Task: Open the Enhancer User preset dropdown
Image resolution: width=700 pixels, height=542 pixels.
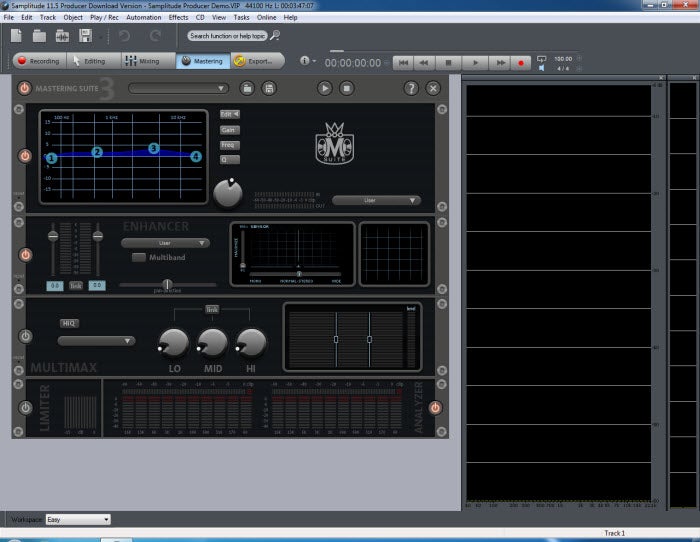Action: (x=165, y=243)
